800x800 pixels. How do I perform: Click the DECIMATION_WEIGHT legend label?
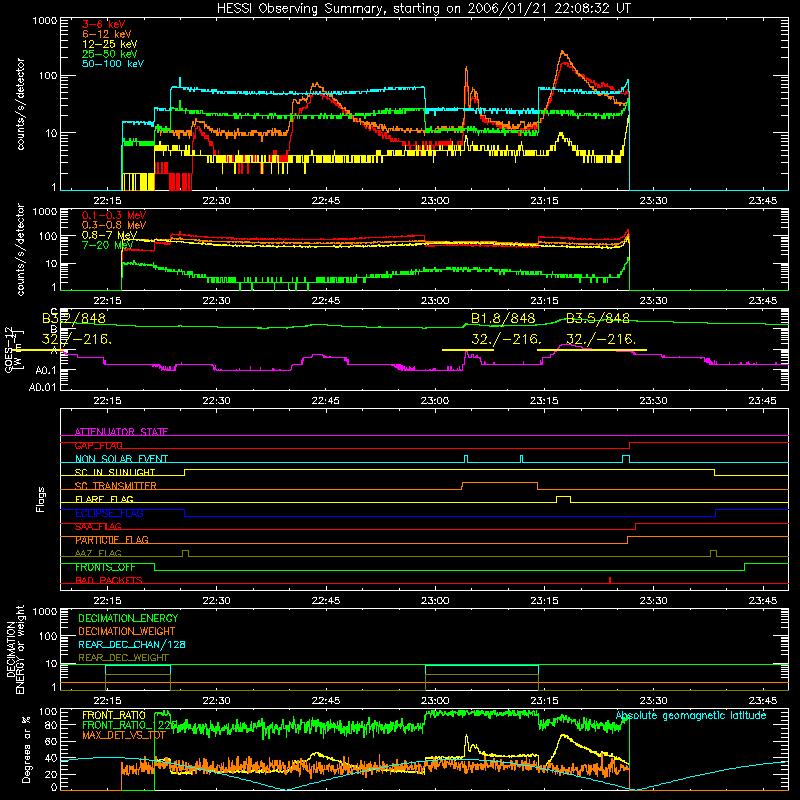click(126, 631)
